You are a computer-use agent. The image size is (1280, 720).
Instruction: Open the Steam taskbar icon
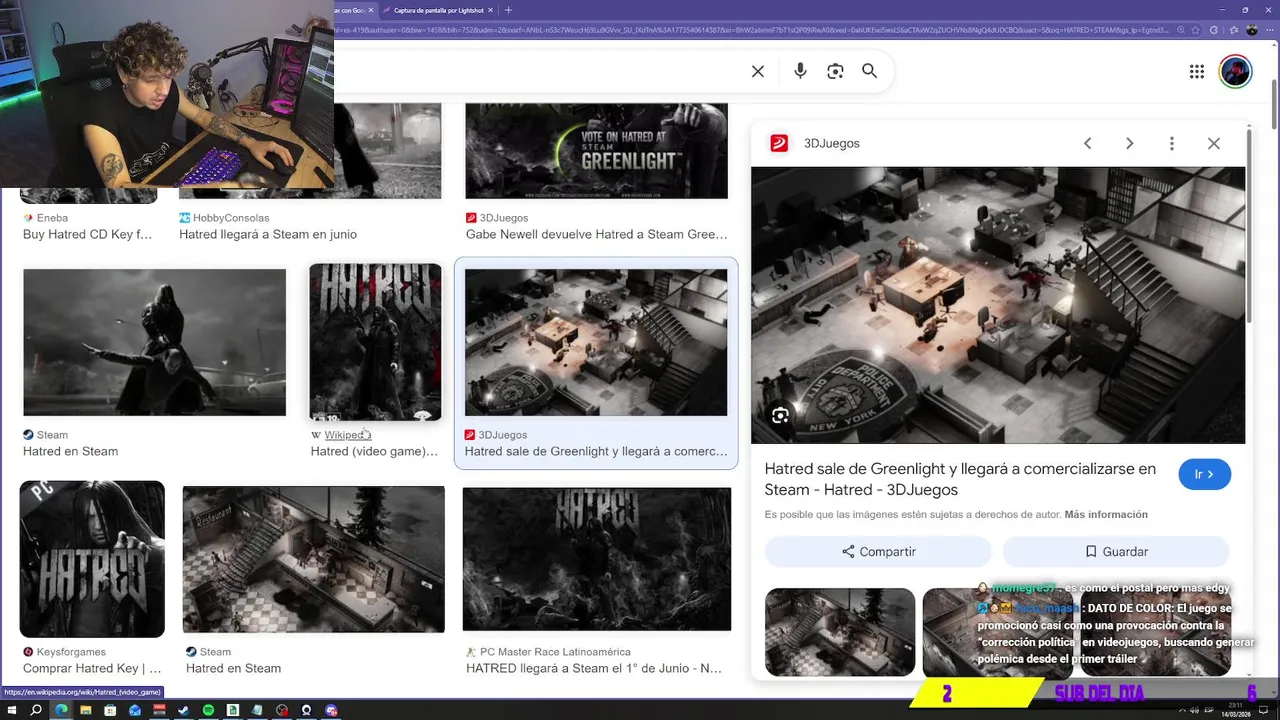[183, 710]
